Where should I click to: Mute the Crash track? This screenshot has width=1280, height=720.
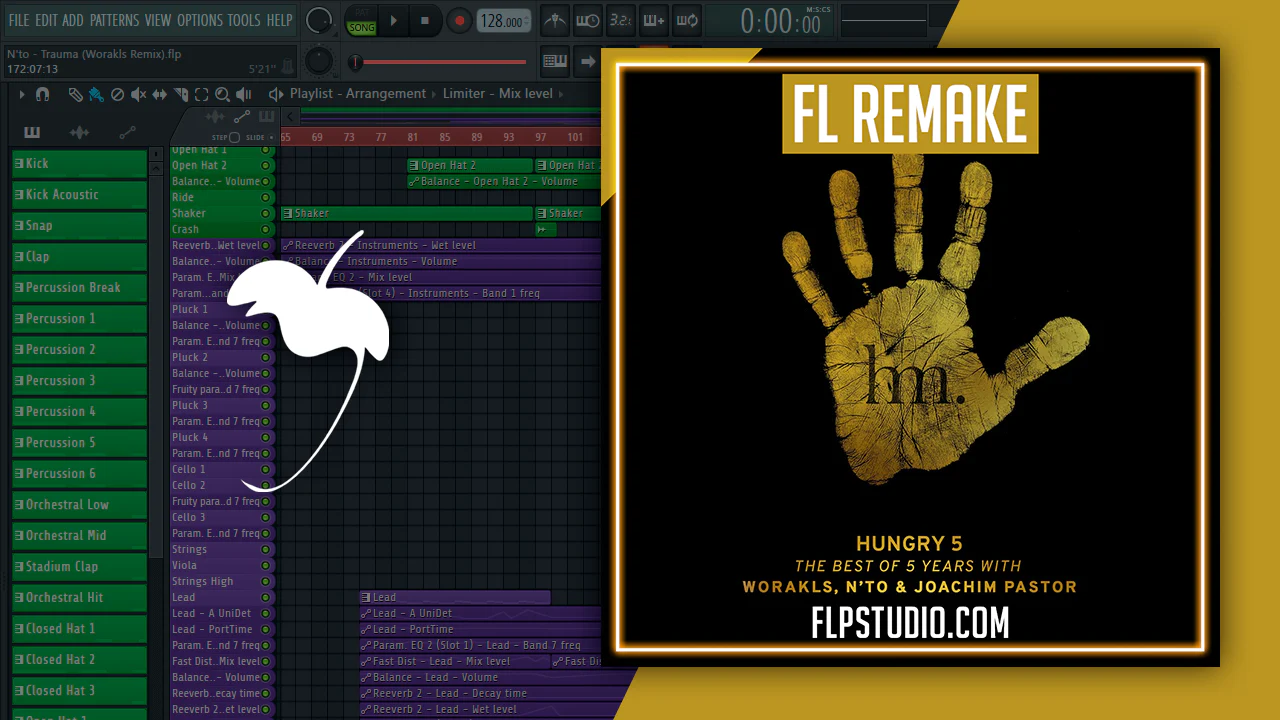pyautogui.click(x=265, y=229)
